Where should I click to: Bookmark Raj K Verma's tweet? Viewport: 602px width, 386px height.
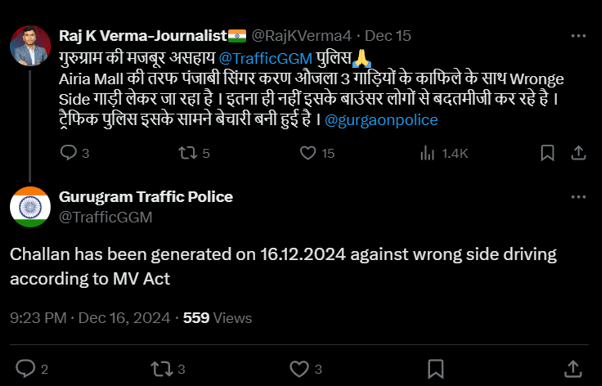pyautogui.click(x=547, y=153)
